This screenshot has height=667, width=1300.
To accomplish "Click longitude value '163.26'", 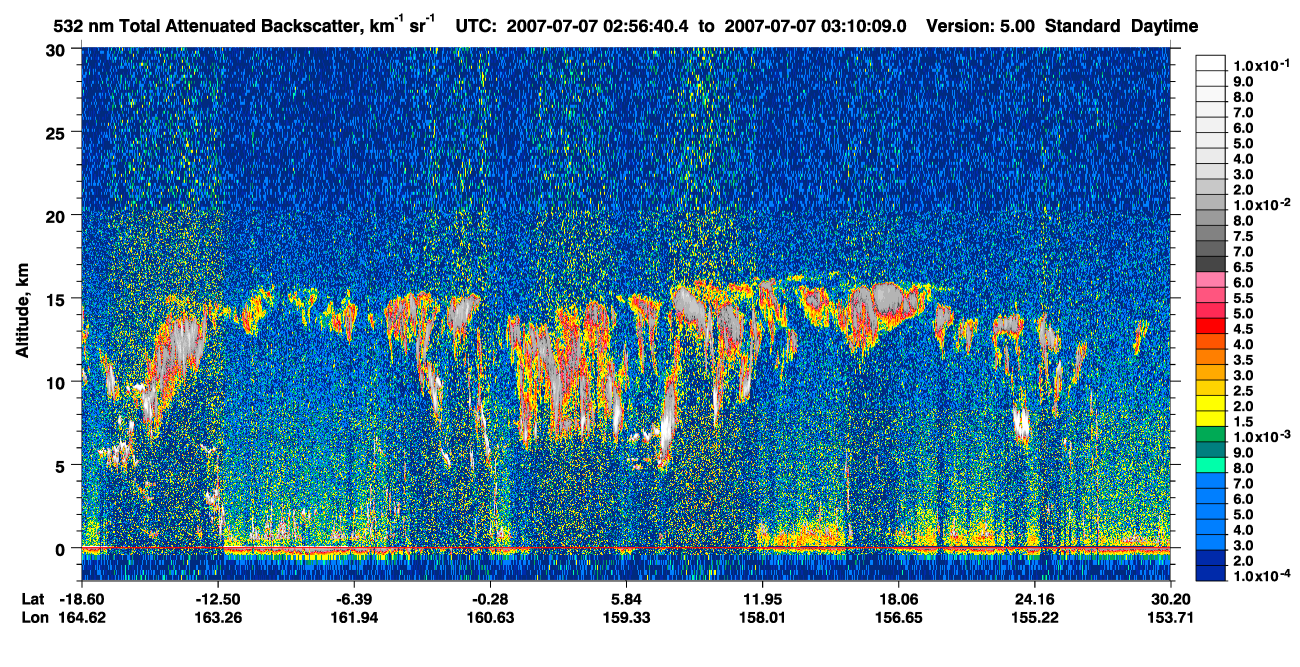I will pyautogui.click(x=218, y=617).
